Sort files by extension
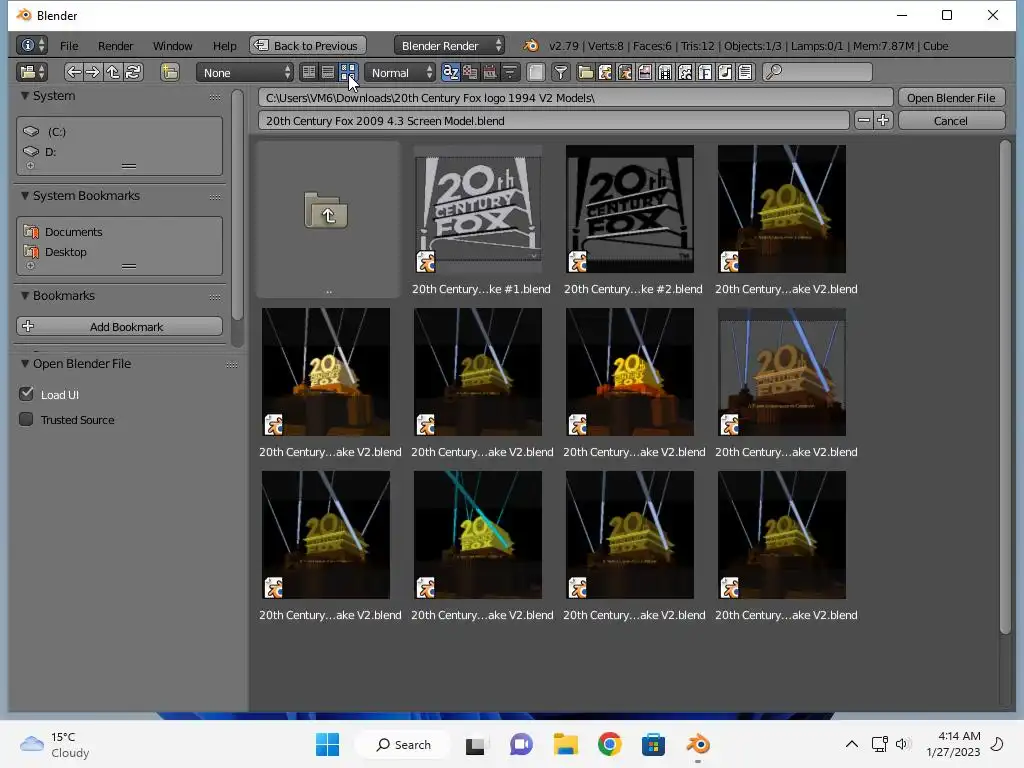The image size is (1024, 768). 470,72
